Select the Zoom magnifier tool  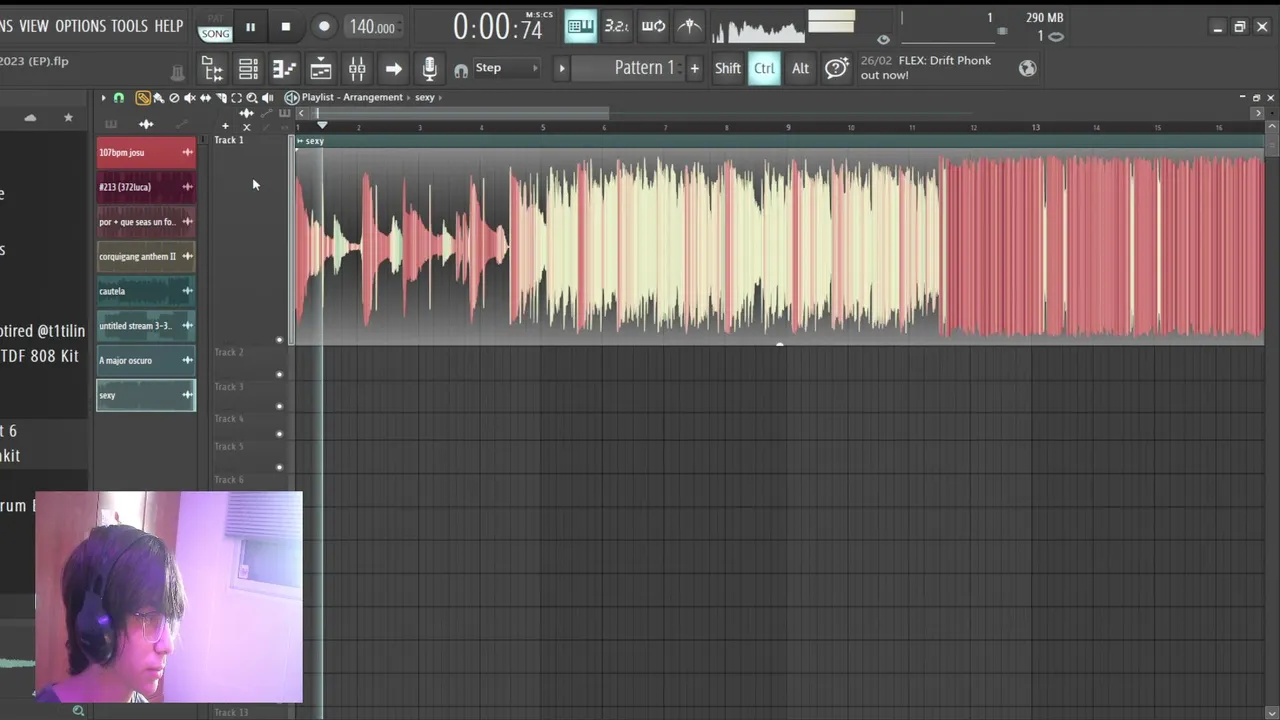252,98
